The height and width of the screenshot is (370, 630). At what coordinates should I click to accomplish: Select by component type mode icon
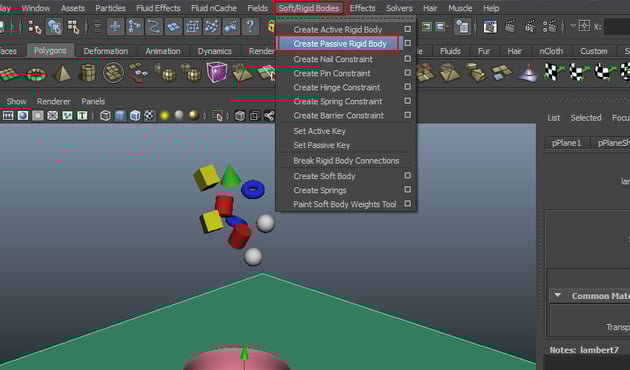tap(73, 27)
